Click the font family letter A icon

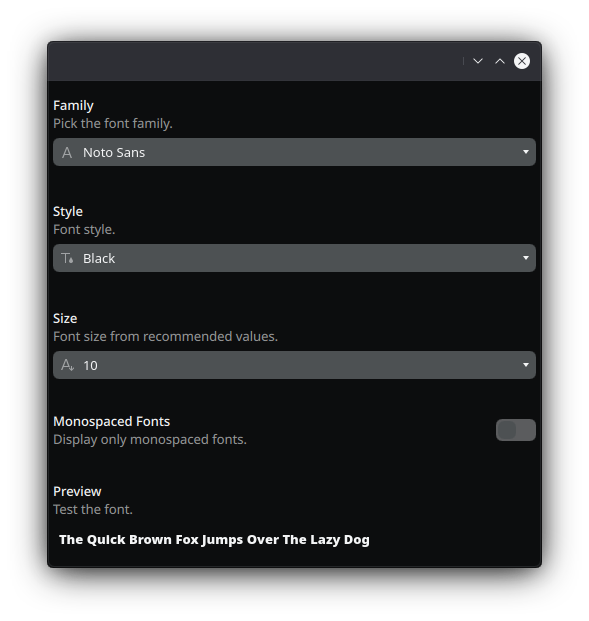pyautogui.click(x=67, y=152)
